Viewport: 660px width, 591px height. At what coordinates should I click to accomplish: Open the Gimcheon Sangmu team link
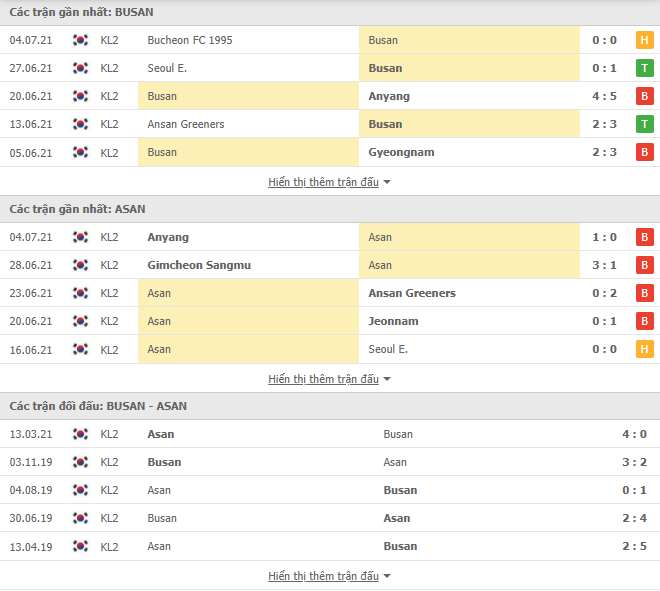199,265
